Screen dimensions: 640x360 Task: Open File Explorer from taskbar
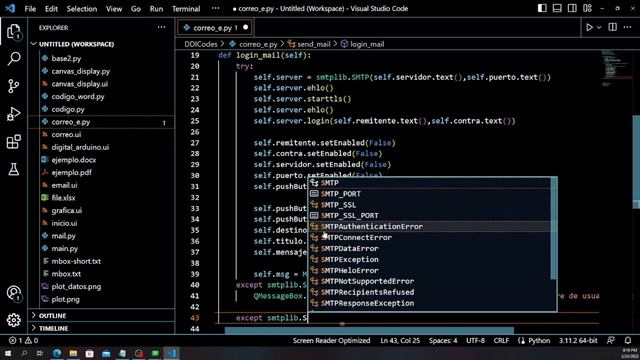point(73,353)
